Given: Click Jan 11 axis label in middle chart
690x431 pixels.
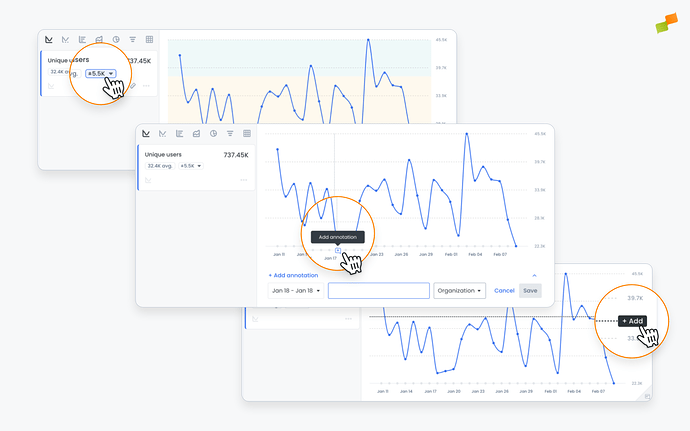Looking at the screenshot, I should point(279,254).
